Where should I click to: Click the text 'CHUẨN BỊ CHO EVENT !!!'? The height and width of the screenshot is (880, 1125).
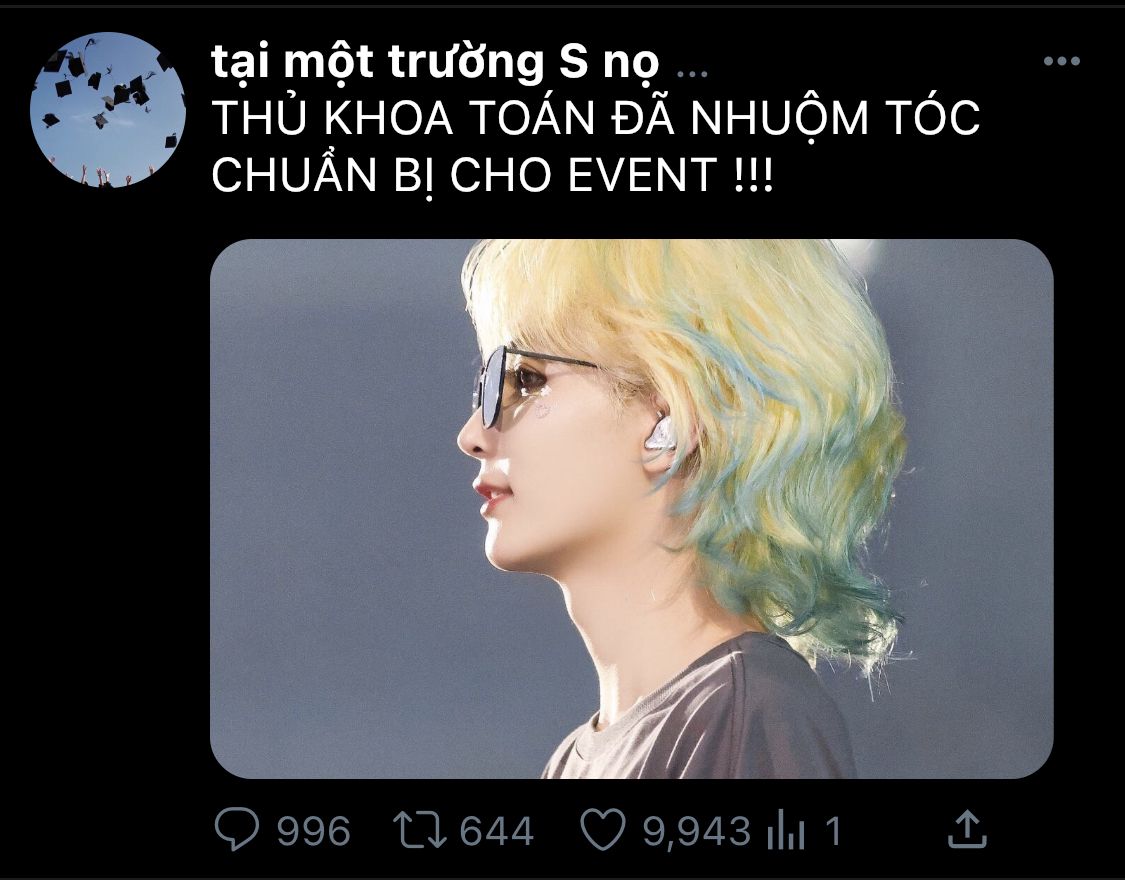tap(493, 174)
